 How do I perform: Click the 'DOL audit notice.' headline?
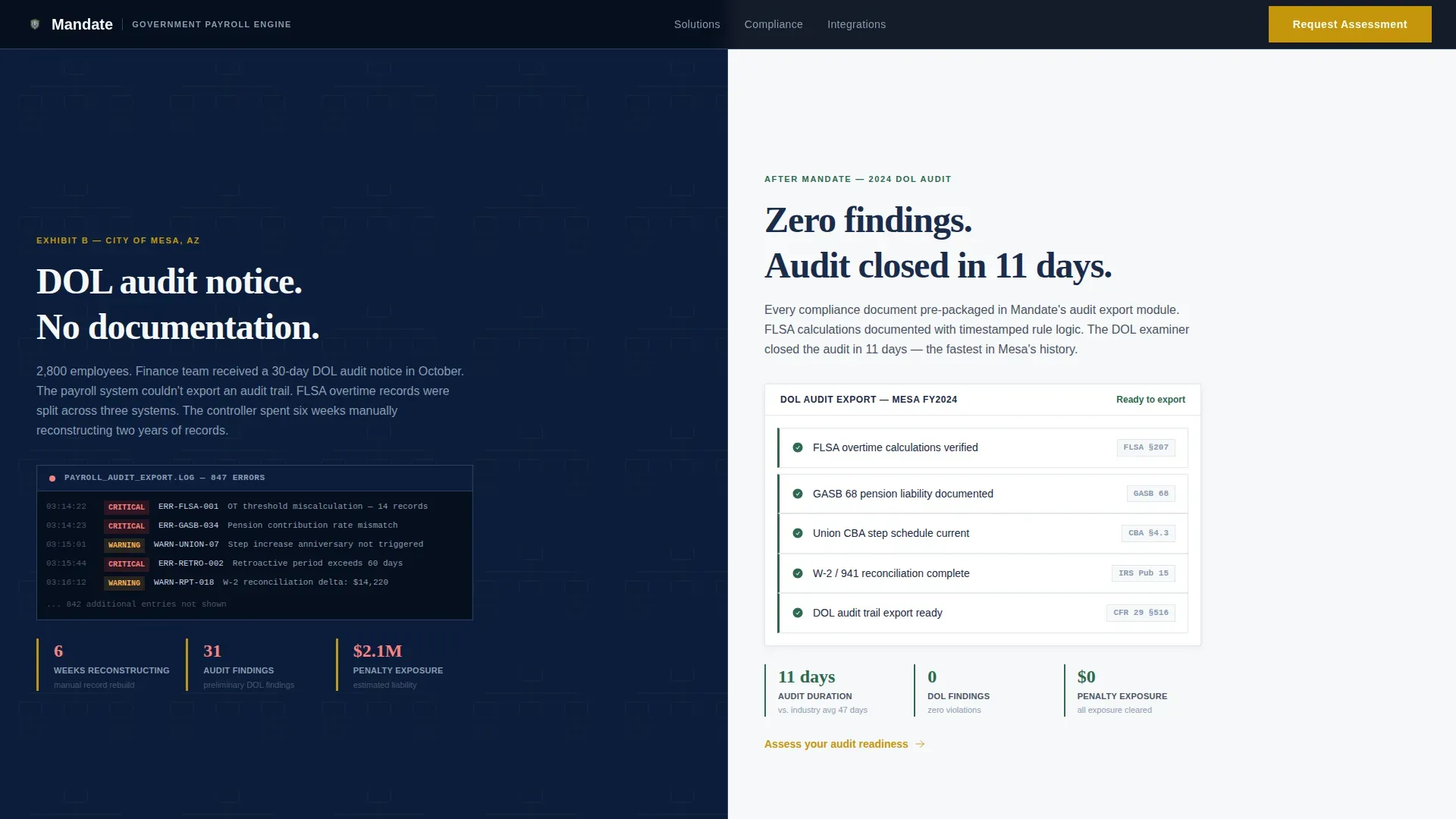169,282
